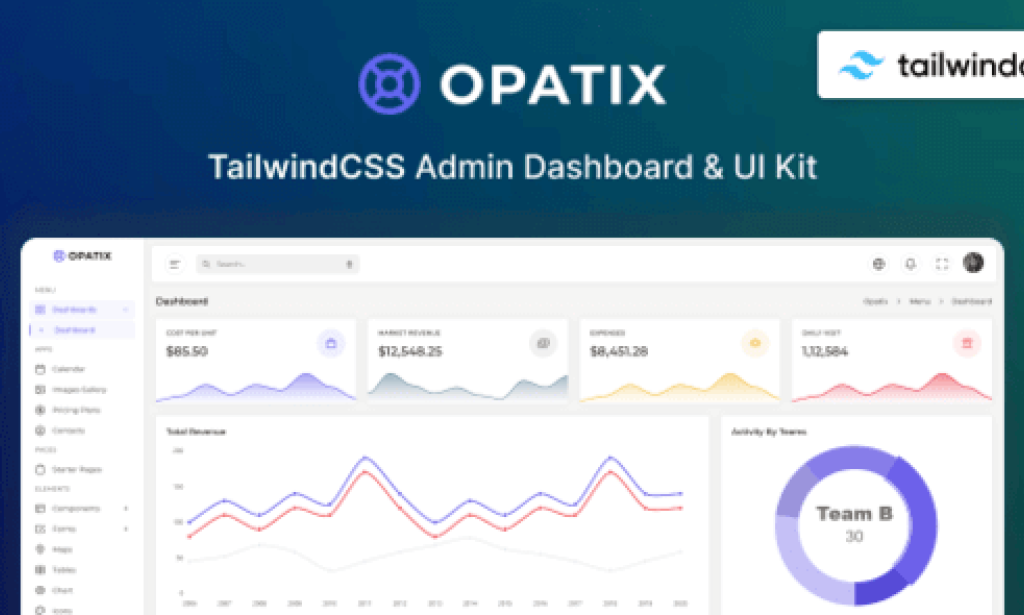This screenshot has height=615, width=1024.
Task: Click the Team B label in the donut chart
Action: pyautogui.click(x=854, y=514)
